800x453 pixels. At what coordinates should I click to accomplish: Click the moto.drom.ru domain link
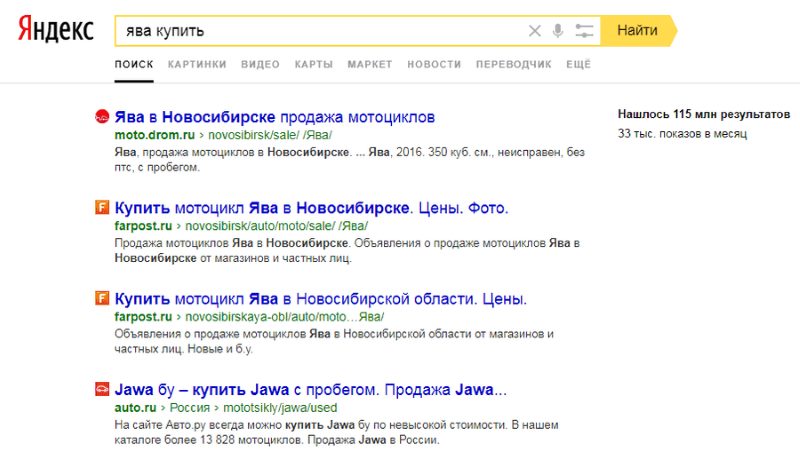click(x=155, y=135)
